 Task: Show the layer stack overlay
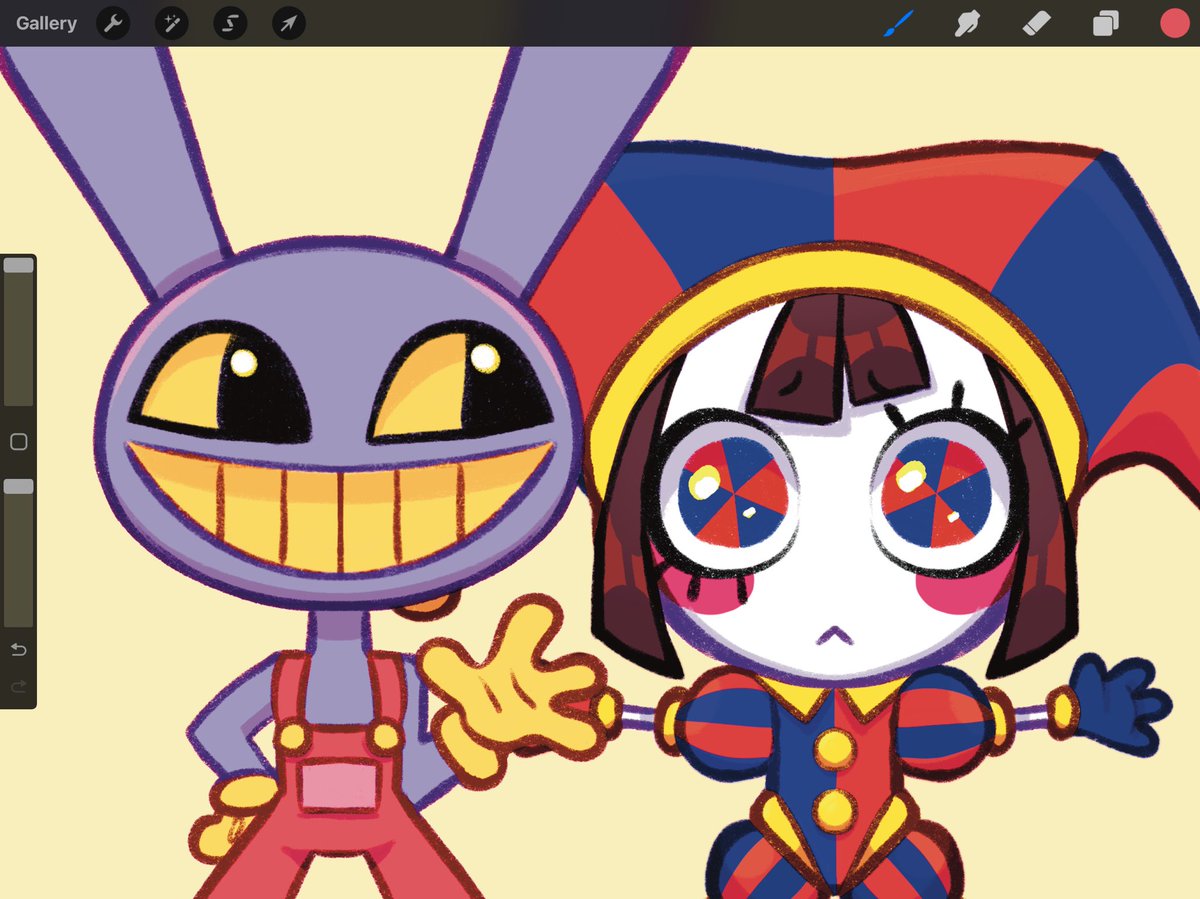pos(1103,23)
